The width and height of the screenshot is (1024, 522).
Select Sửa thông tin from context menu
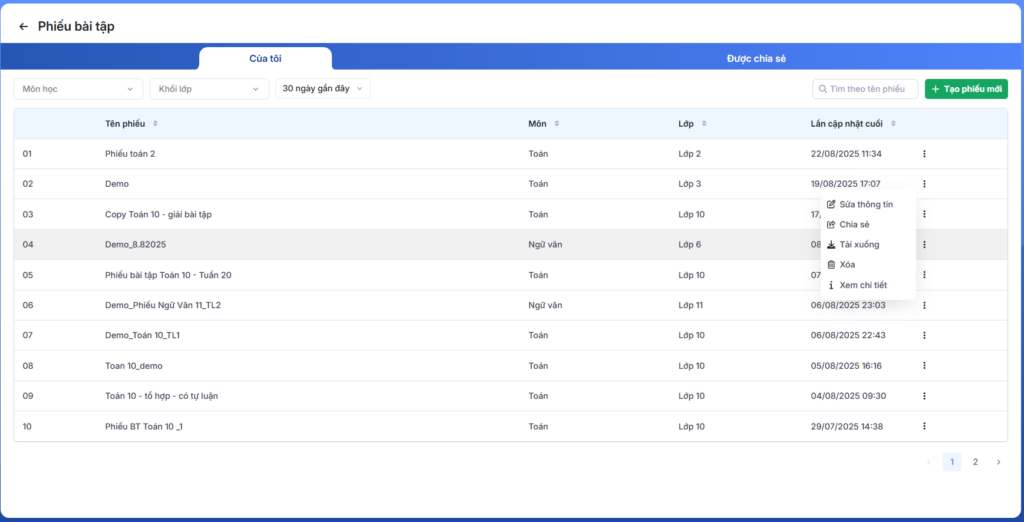pos(865,204)
